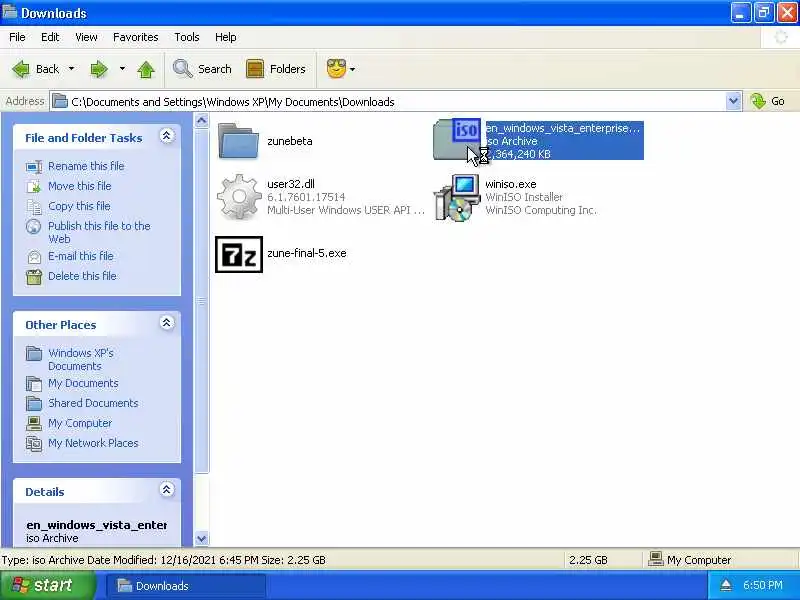Click the E-mail this file envelope icon
800x600 pixels.
(x=34, y=257)
